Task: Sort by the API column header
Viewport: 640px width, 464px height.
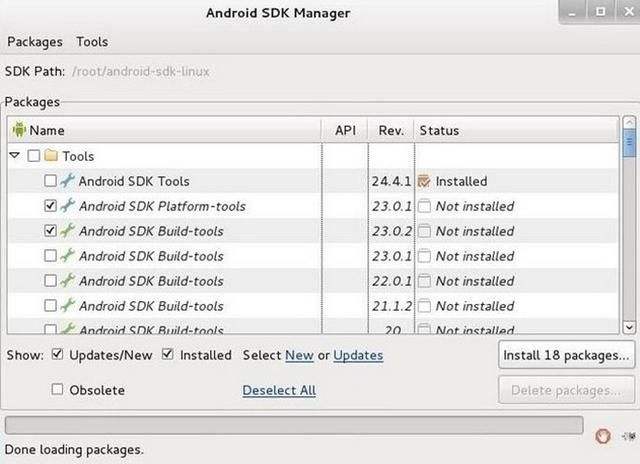Action: pos(345,131)
